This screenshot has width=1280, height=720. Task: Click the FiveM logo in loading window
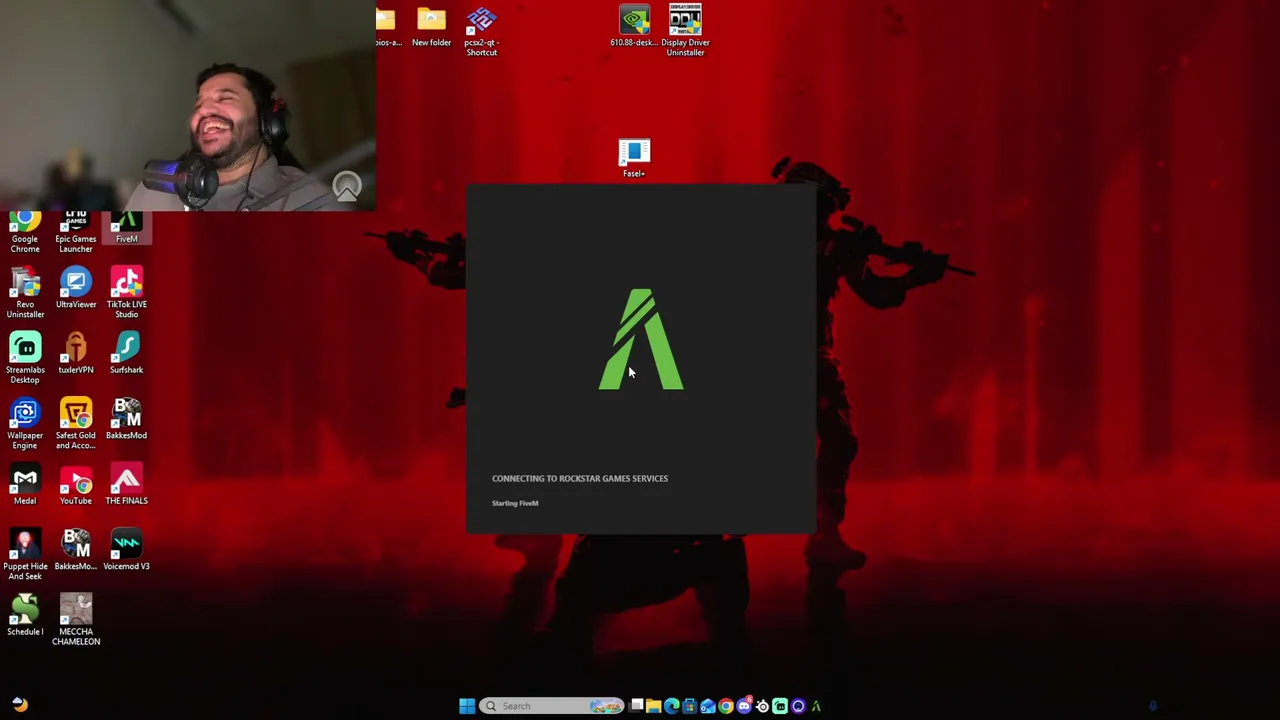coord(641,339)
